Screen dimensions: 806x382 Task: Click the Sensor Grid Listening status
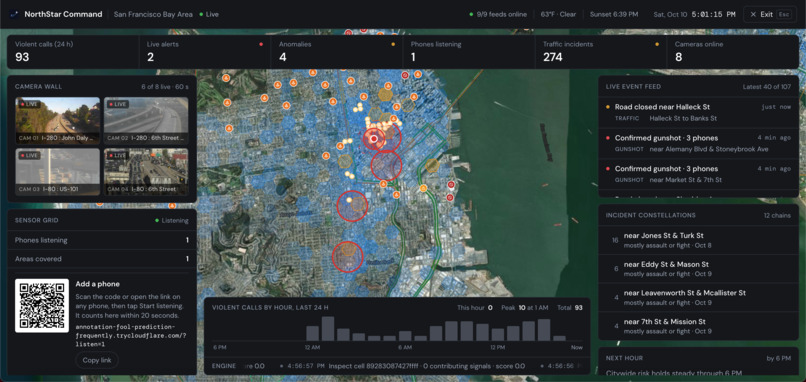click(x=172, y=221)
